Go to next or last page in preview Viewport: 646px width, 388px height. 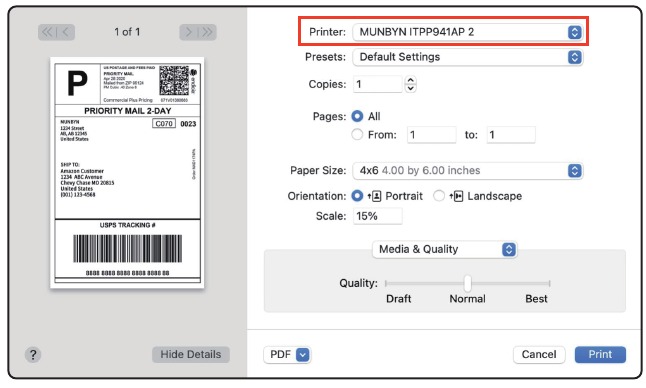tap(198, 32)
